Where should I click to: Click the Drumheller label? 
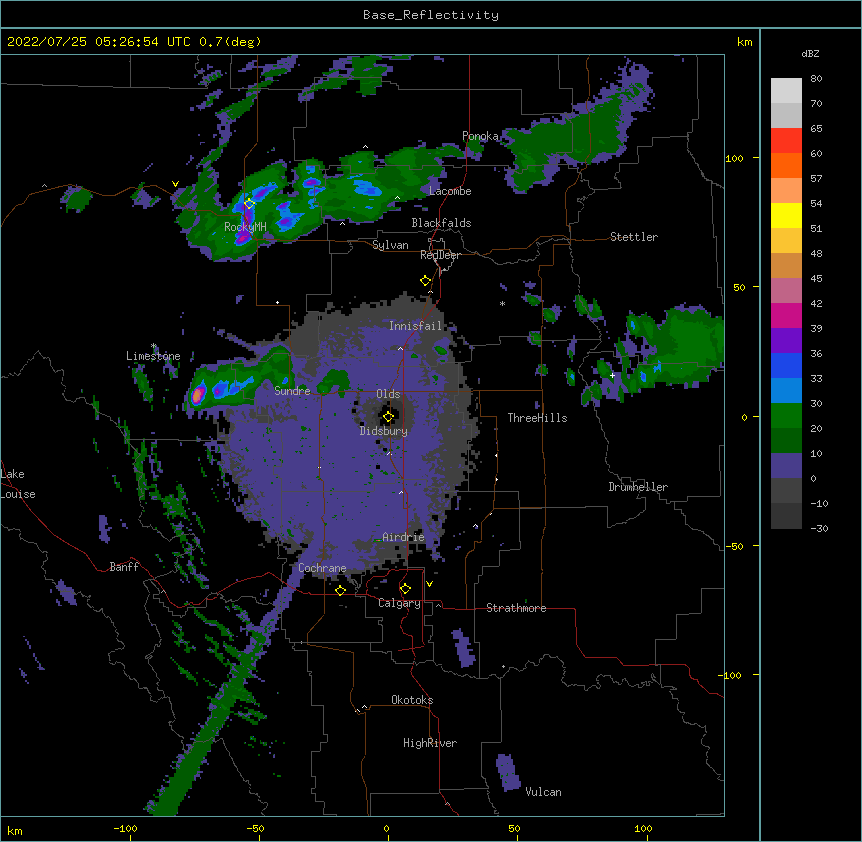click(638, 487)
